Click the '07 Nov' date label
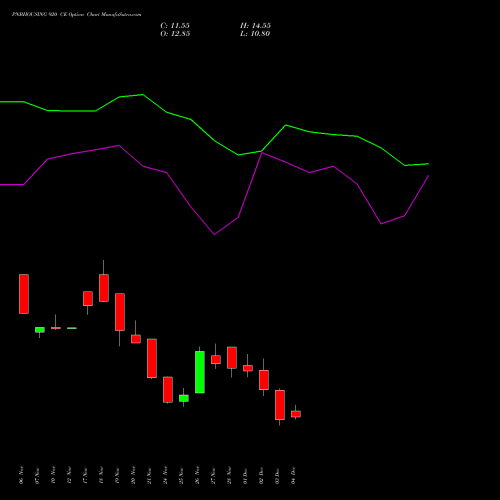 (38, 475)
